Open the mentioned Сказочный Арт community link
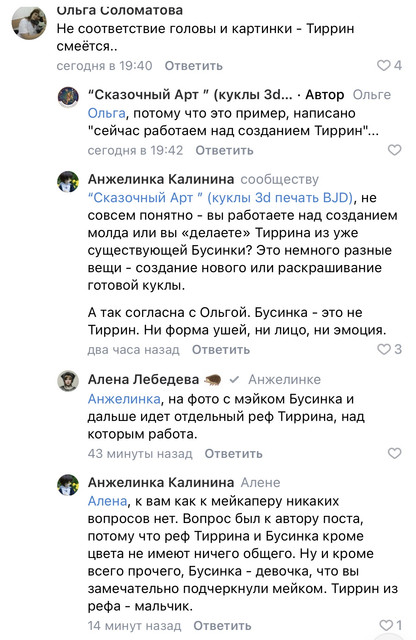The image size is (416, 640). pos(220,198)
